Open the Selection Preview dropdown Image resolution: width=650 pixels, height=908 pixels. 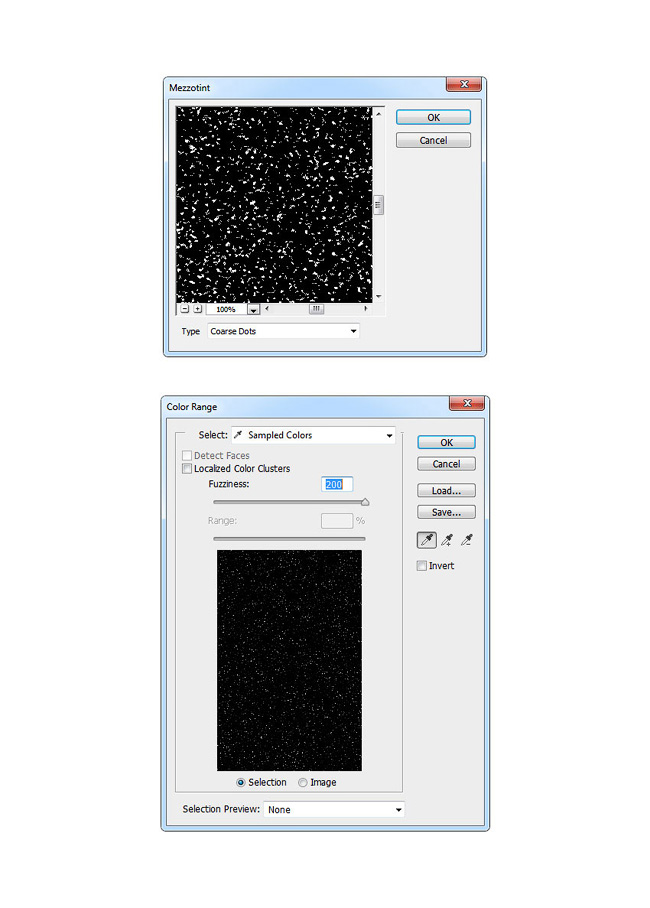point(334,810)
